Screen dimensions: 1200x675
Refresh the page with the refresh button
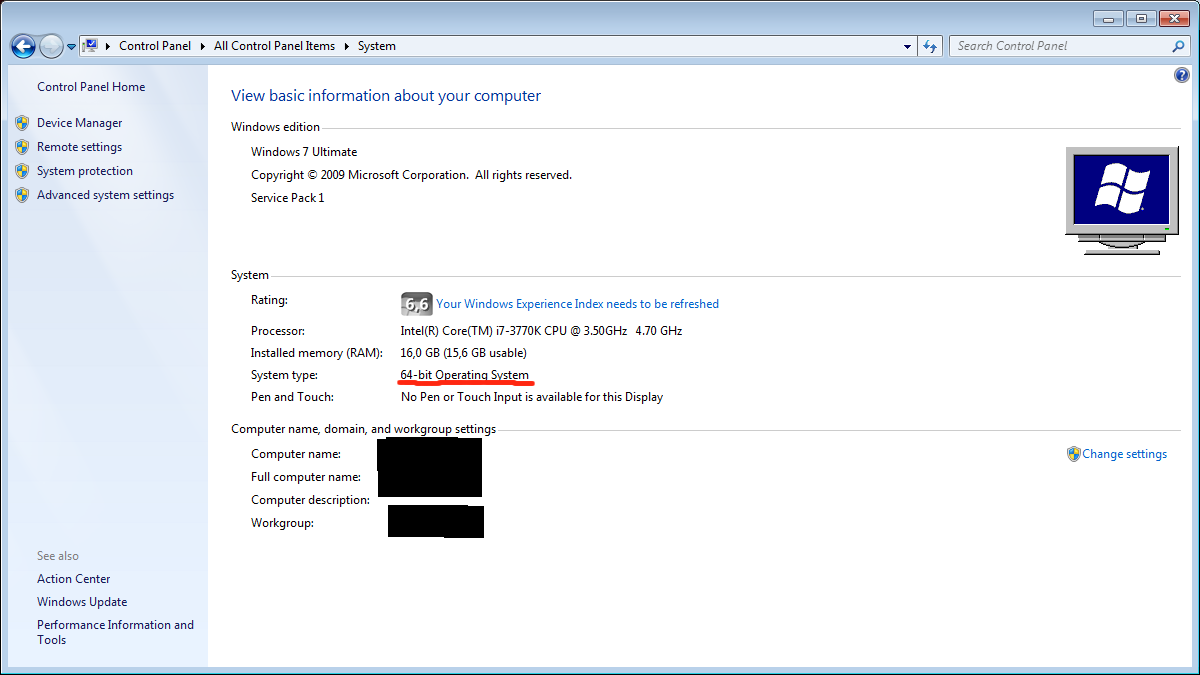point(931,46)
